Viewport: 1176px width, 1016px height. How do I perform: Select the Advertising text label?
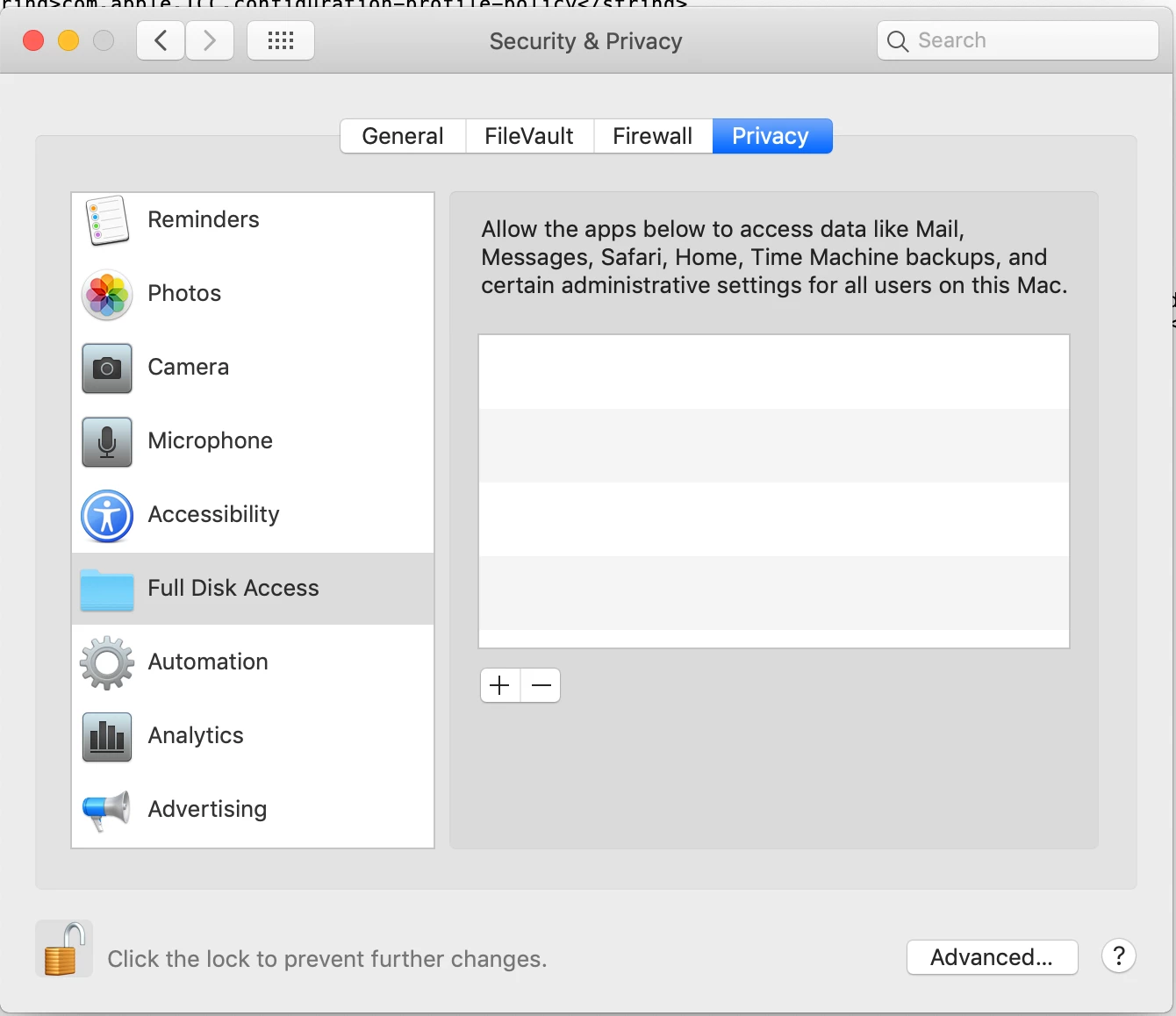point(207,809)
